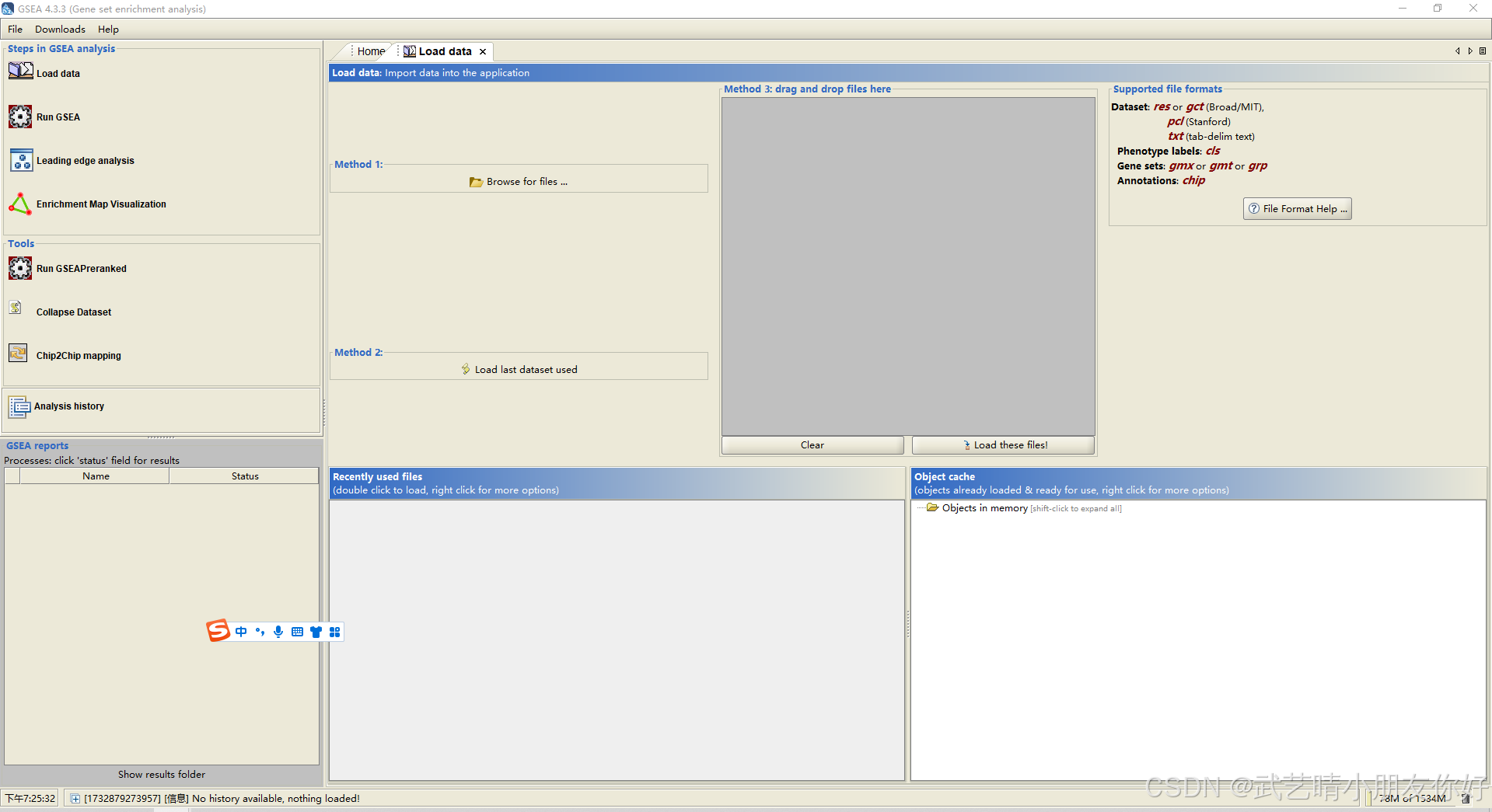Image resolution: width=1492 pixels, height=812 pixels.
Task: Click Show results folder
Action: tap(162, 775)
